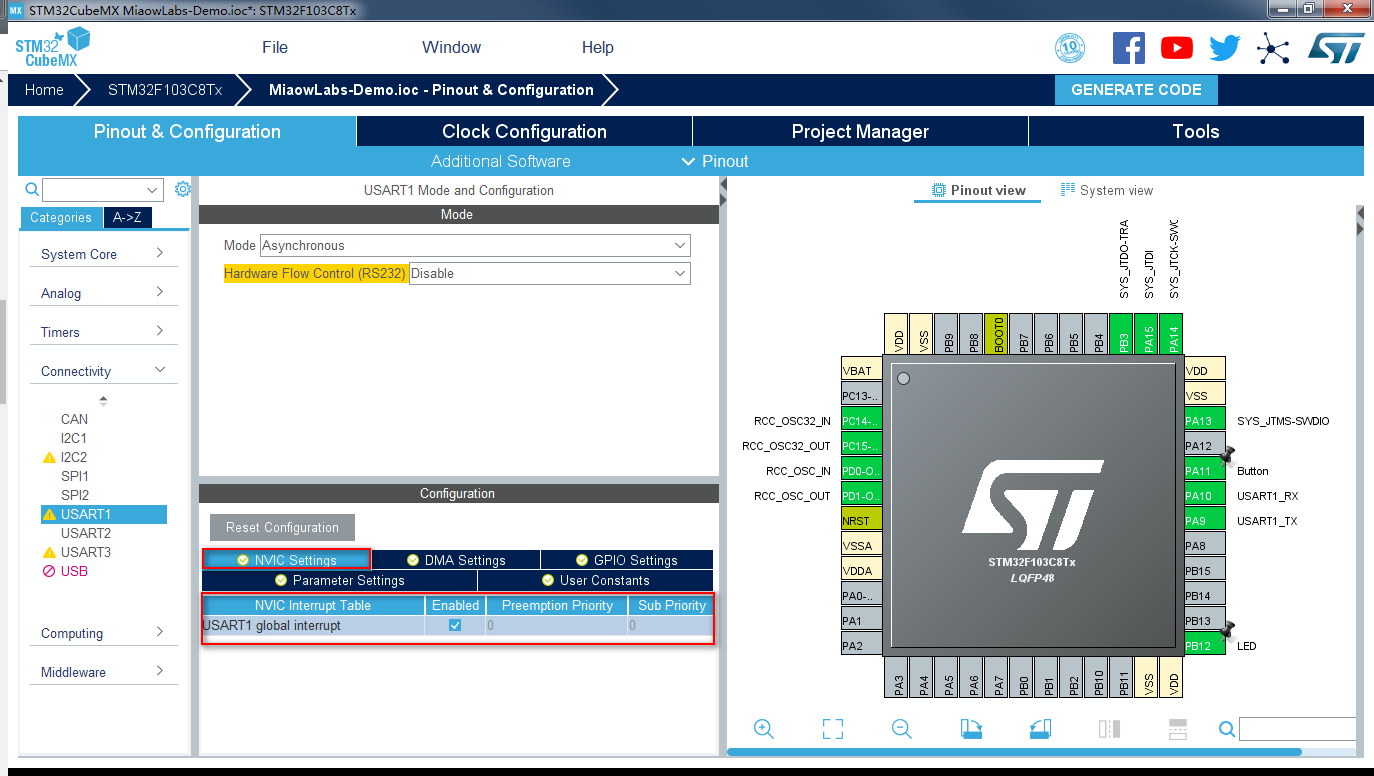Click the PA9 pin on the chip

[1204, 520]
